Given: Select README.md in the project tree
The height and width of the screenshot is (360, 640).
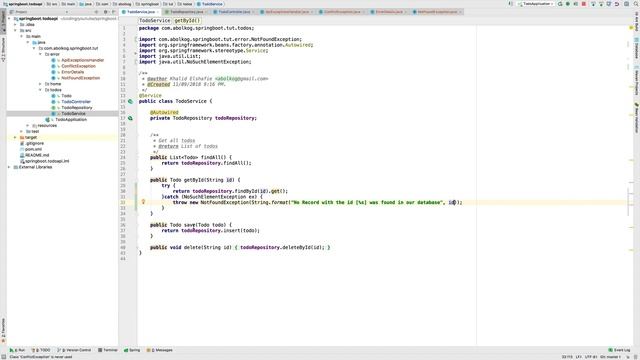Looking at the screenshot, I should click(x=37, y=155).
